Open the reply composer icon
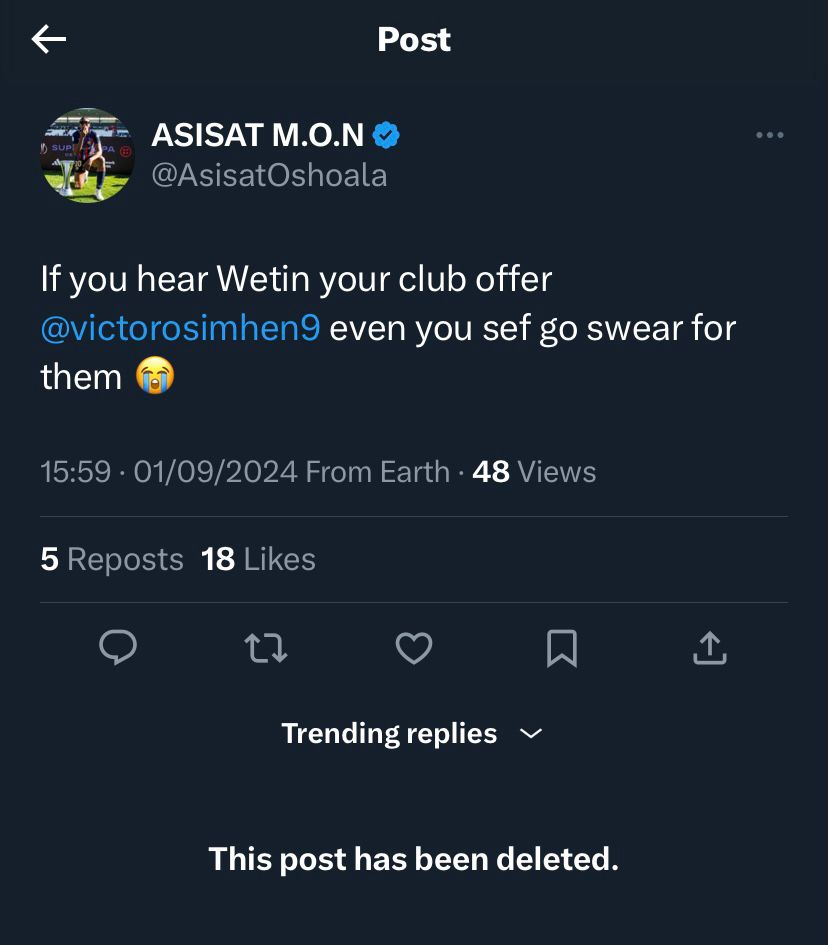Screen dimensions: 828x945 (x=119, y=648)
